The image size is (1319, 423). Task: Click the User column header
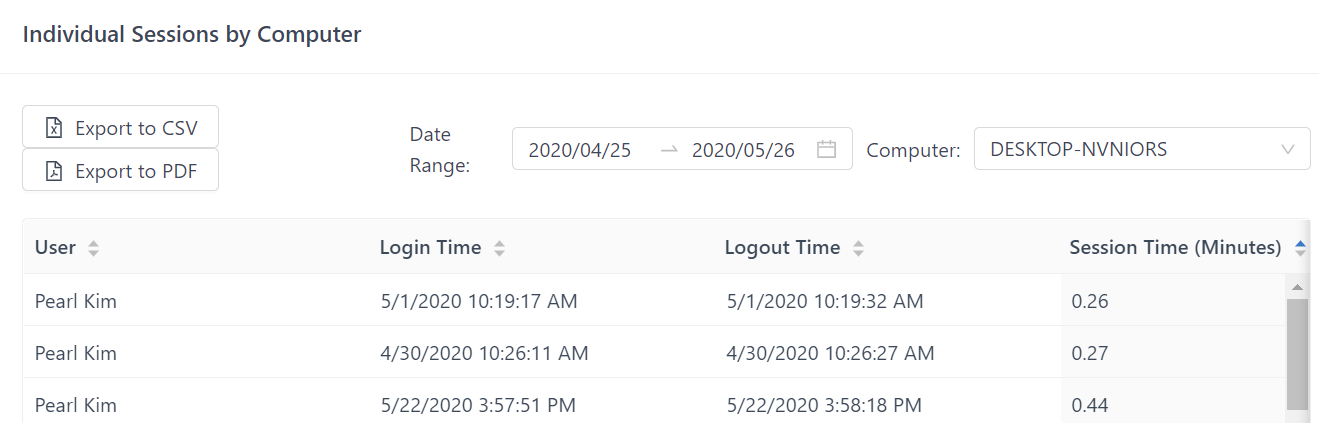pos(56,248)
